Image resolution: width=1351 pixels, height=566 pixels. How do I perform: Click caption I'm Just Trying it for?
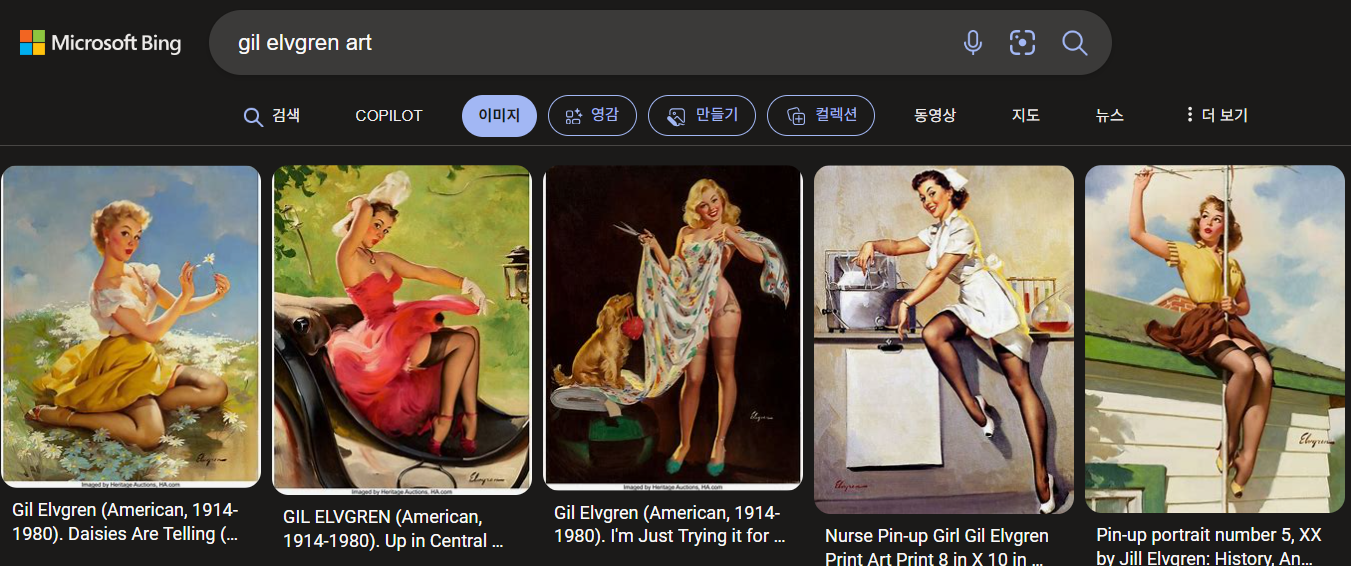point(668,524)
